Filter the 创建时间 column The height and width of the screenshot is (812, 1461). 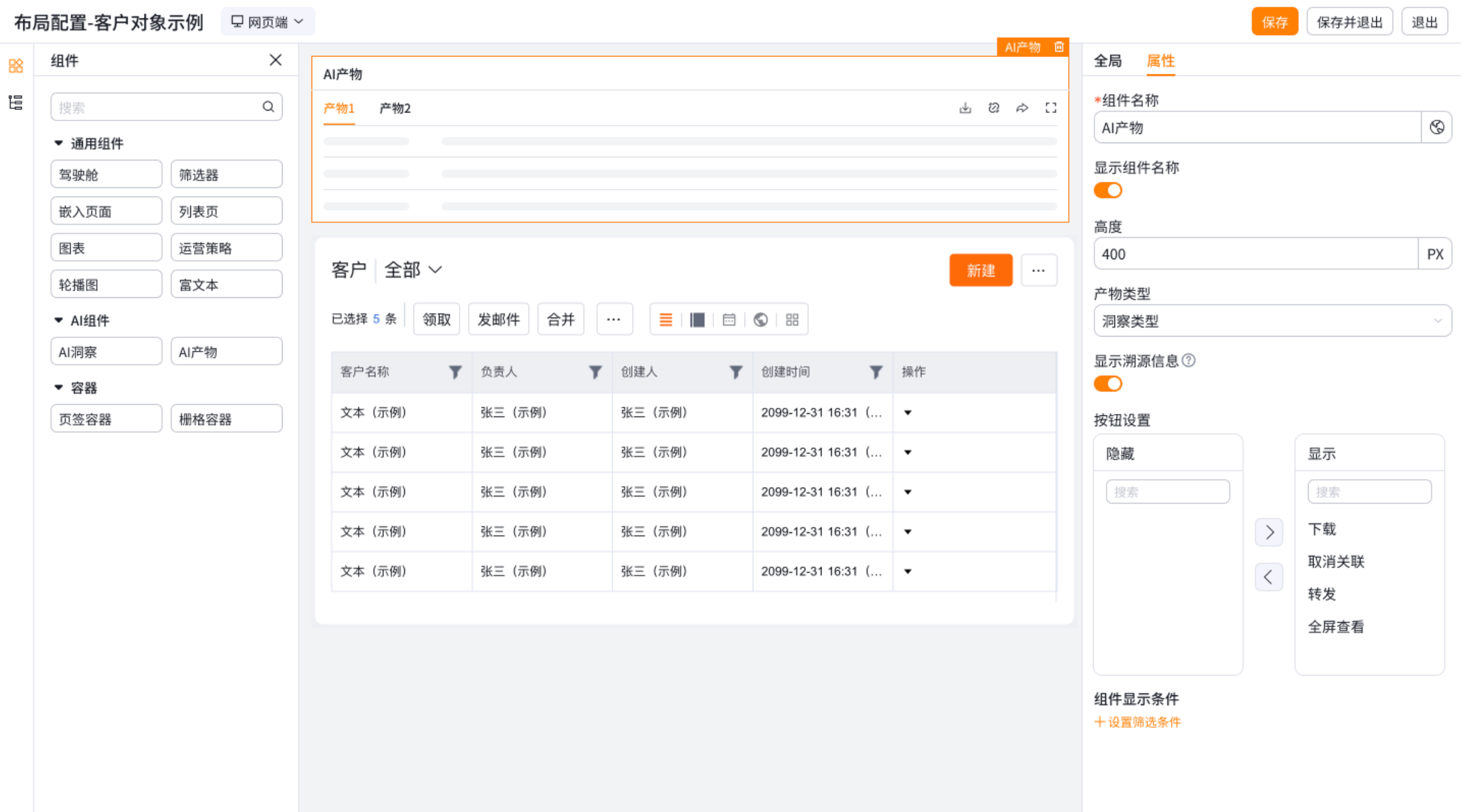point(876,372)
